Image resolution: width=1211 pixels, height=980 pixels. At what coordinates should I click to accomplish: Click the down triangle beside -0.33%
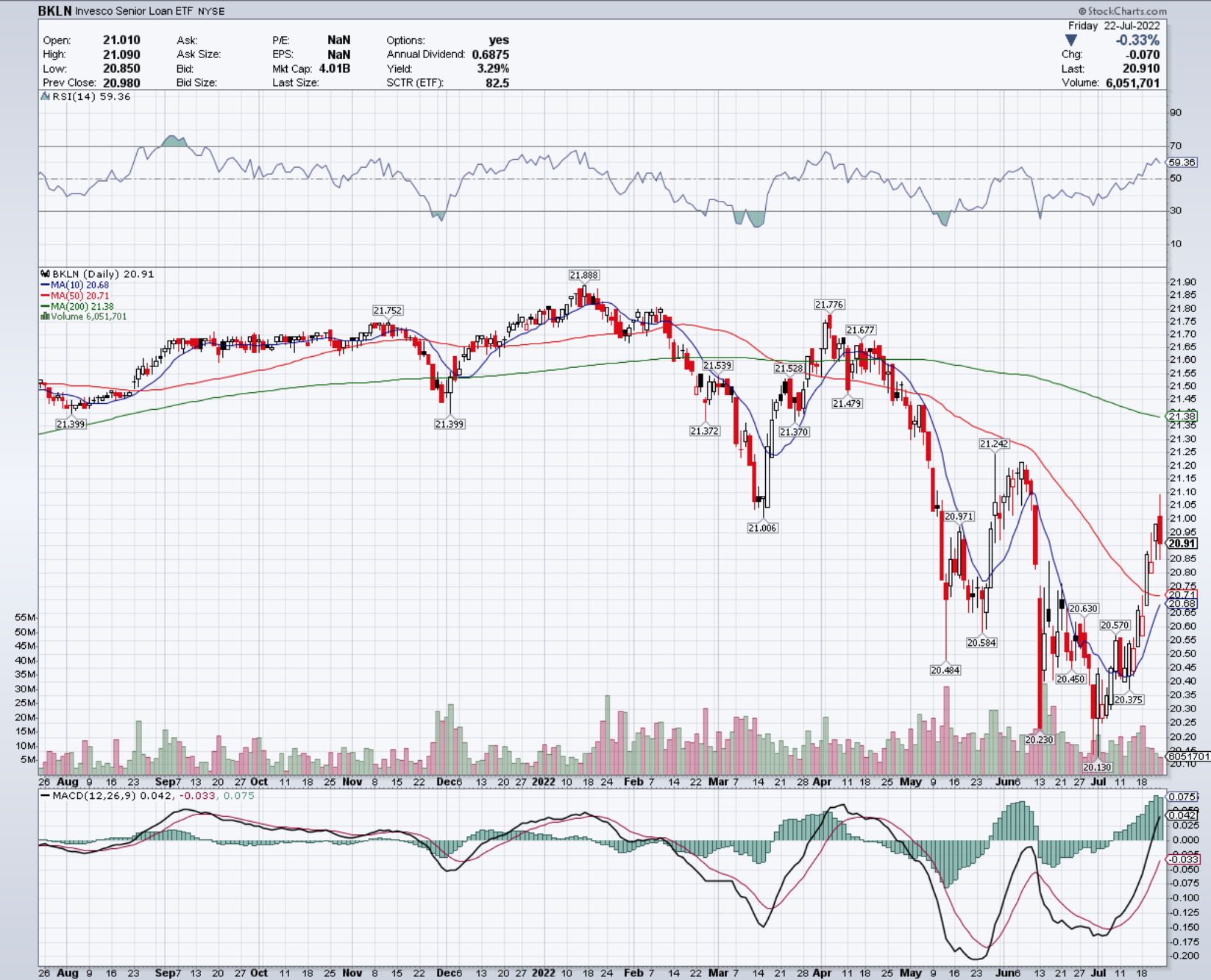point(1070,40)
